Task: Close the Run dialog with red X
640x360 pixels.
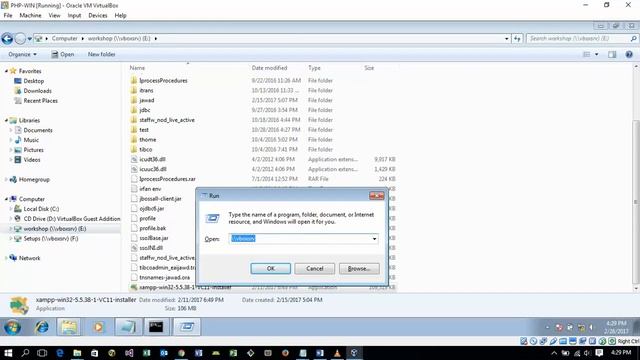Action: tap(376, 196)
